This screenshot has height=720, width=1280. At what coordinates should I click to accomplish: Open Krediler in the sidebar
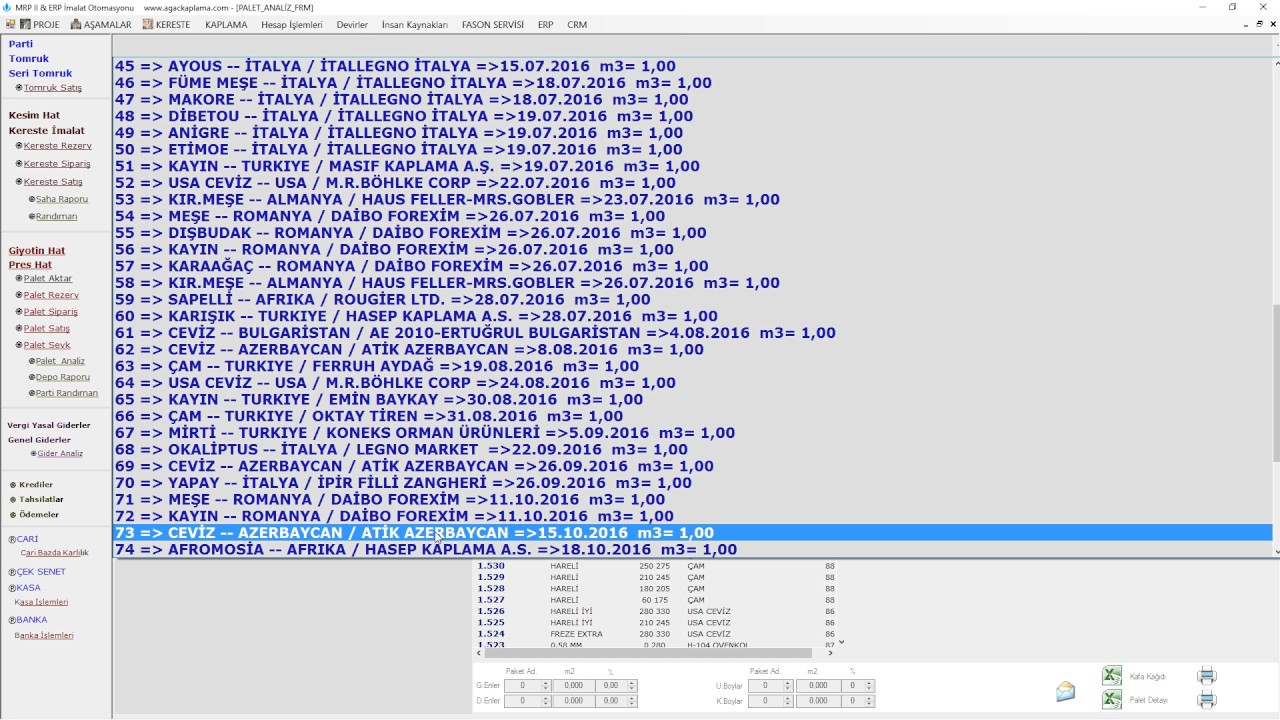[x=36, y=485]
